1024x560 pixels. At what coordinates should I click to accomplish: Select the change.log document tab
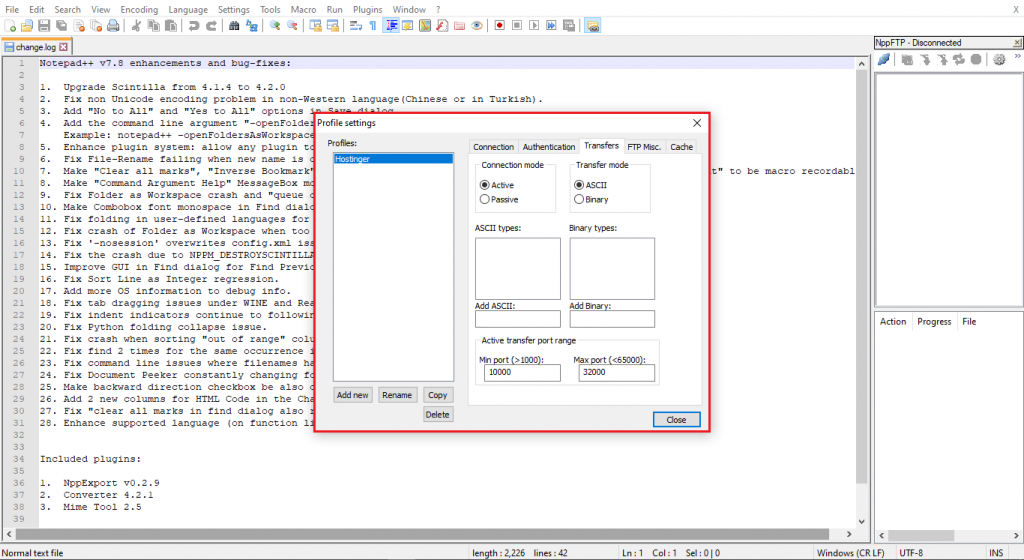[x=35, y=47]
